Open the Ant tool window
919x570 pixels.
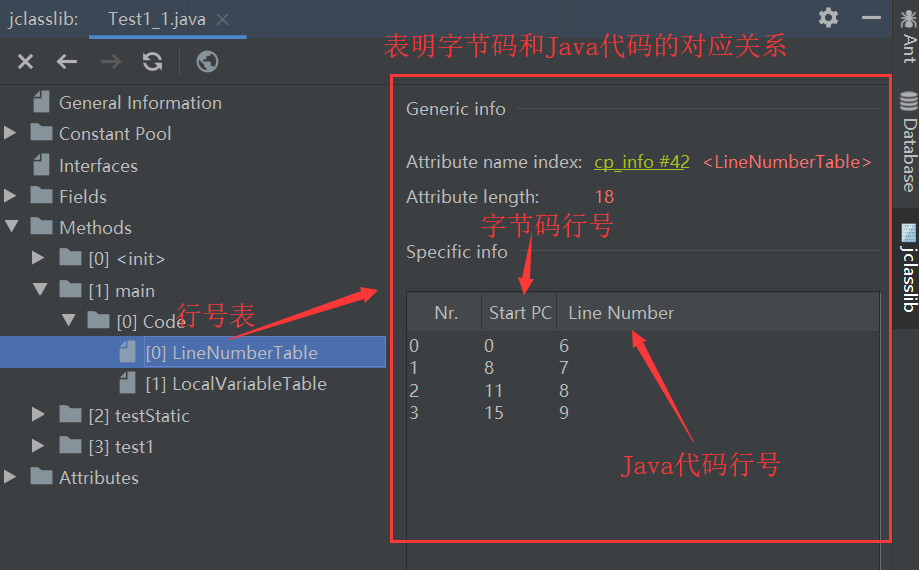(x=908, y=37)
